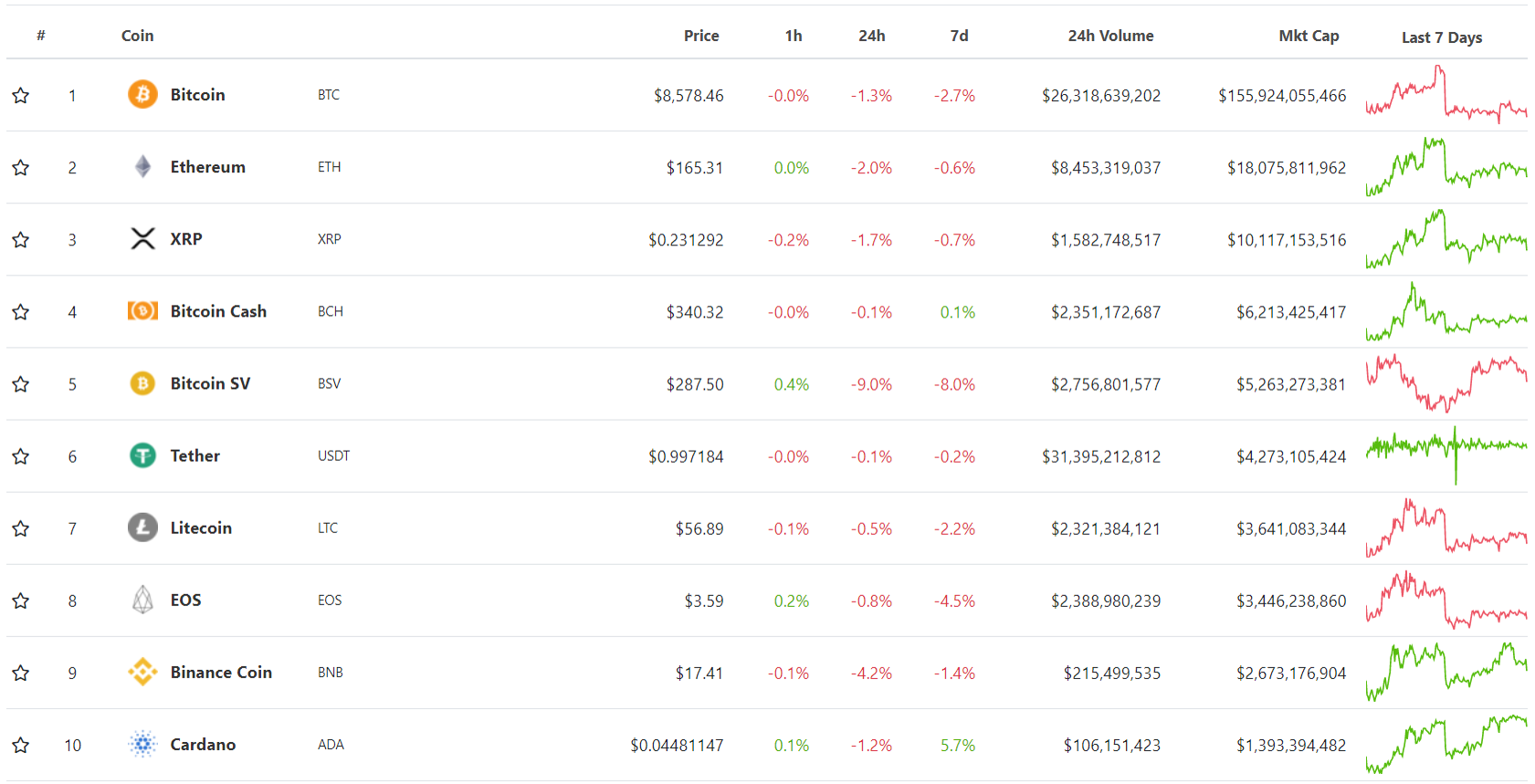The image size is (1535, 784).
Task: Open the Cardano name link
Action: 203,744
